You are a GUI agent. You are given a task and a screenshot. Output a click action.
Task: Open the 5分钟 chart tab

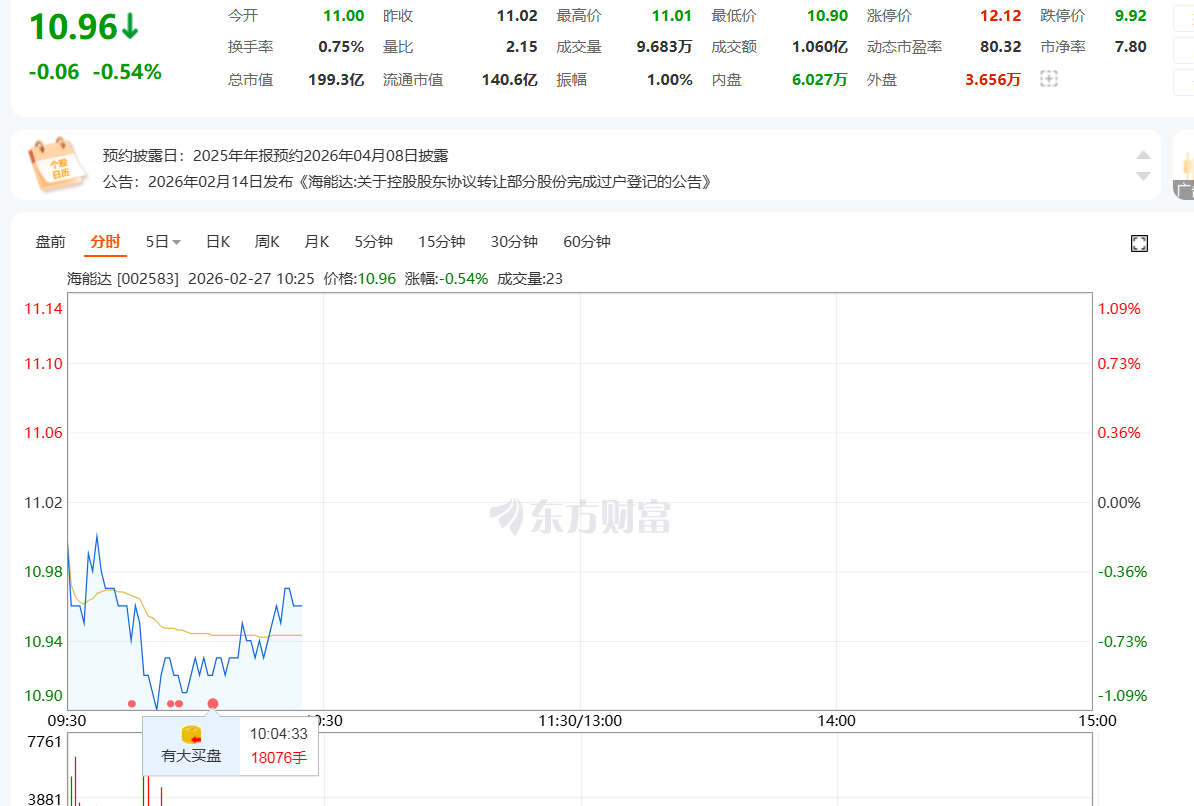[x=373, y=241]
